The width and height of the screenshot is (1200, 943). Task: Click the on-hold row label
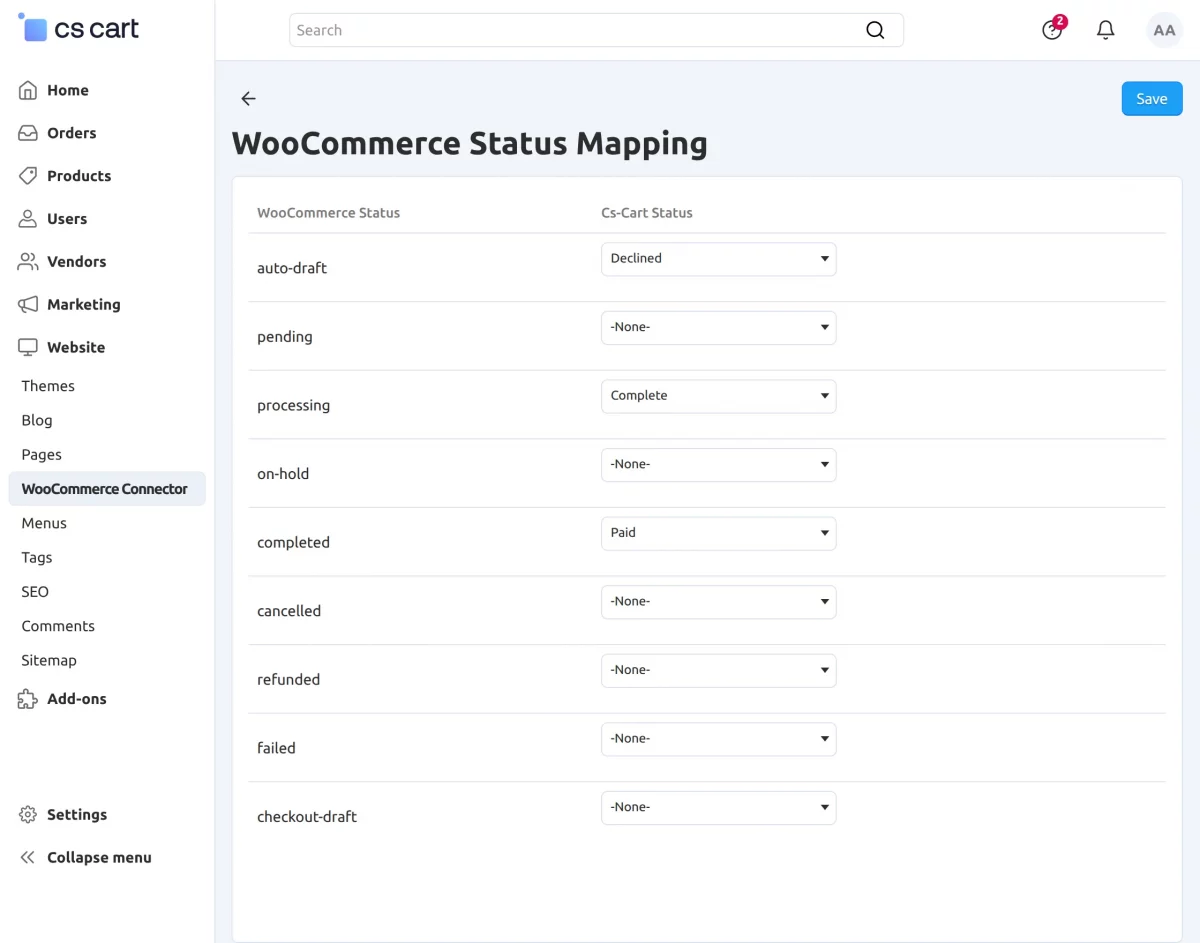tap(283, 474)
